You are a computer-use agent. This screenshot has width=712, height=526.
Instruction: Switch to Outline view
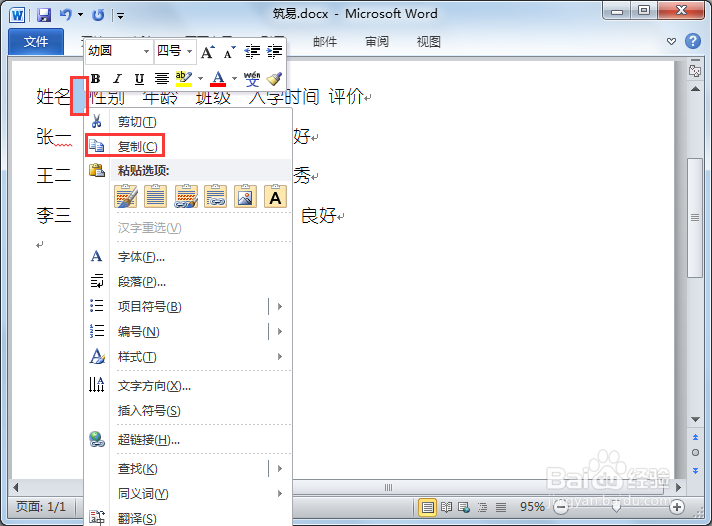pyautogui.click(x=482, y=507)
